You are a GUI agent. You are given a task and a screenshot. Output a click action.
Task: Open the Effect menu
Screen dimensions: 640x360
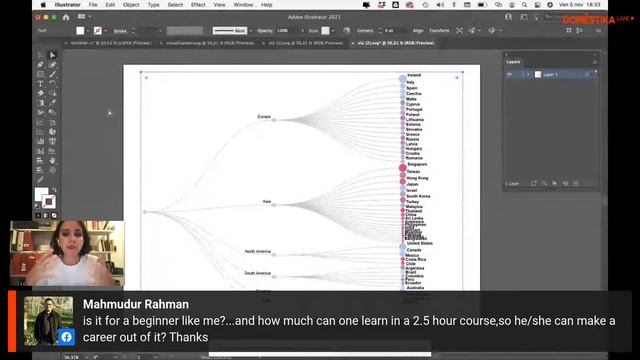(198, 5)
